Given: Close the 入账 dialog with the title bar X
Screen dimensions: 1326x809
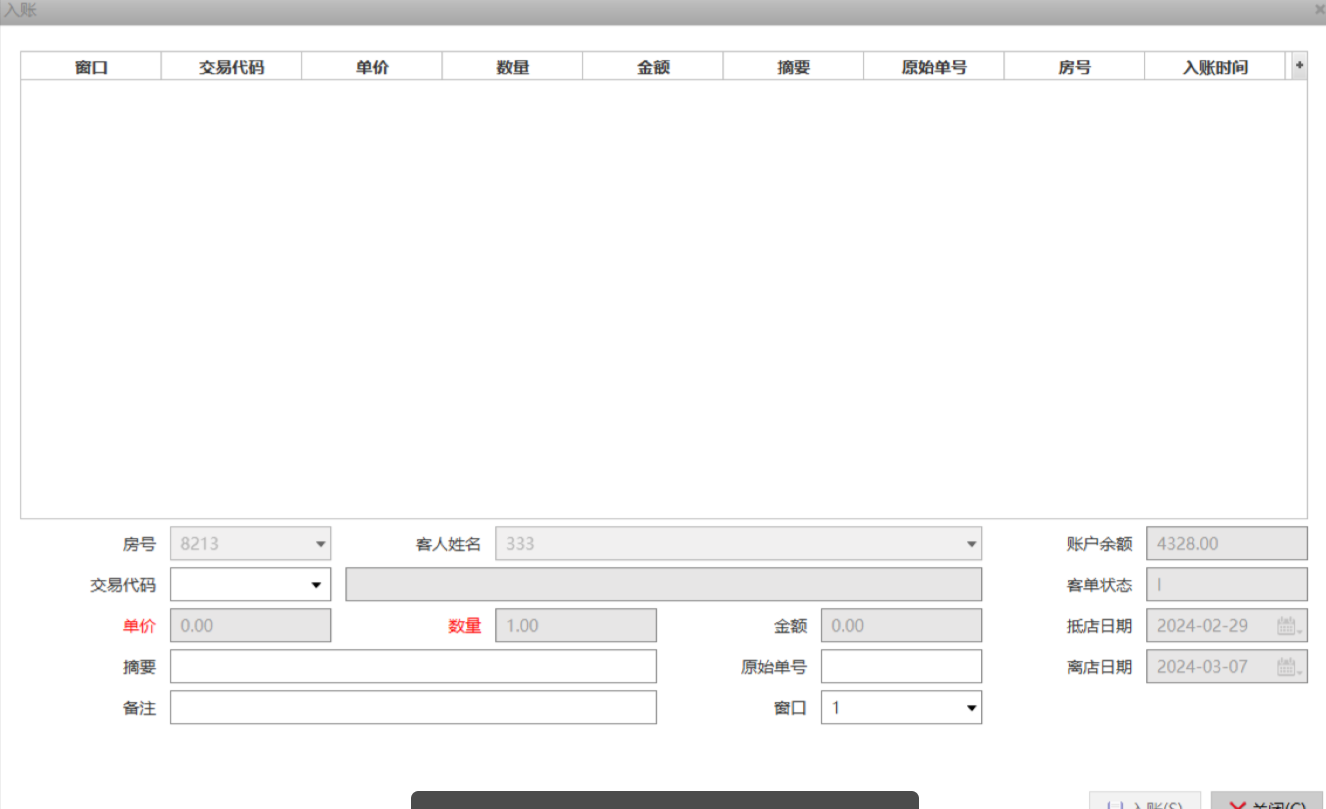Looking at the screenshot, I should (x=1319, y=10).
